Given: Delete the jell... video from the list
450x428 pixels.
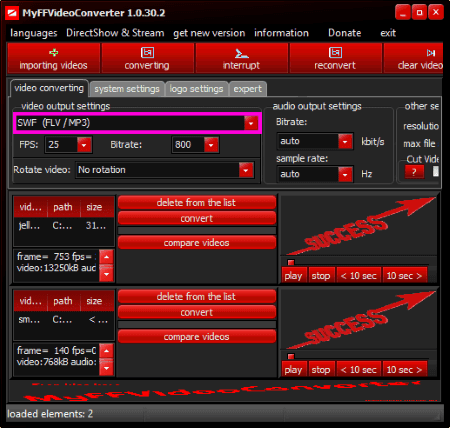Looking at the screenshot, I should coord(197,202).
